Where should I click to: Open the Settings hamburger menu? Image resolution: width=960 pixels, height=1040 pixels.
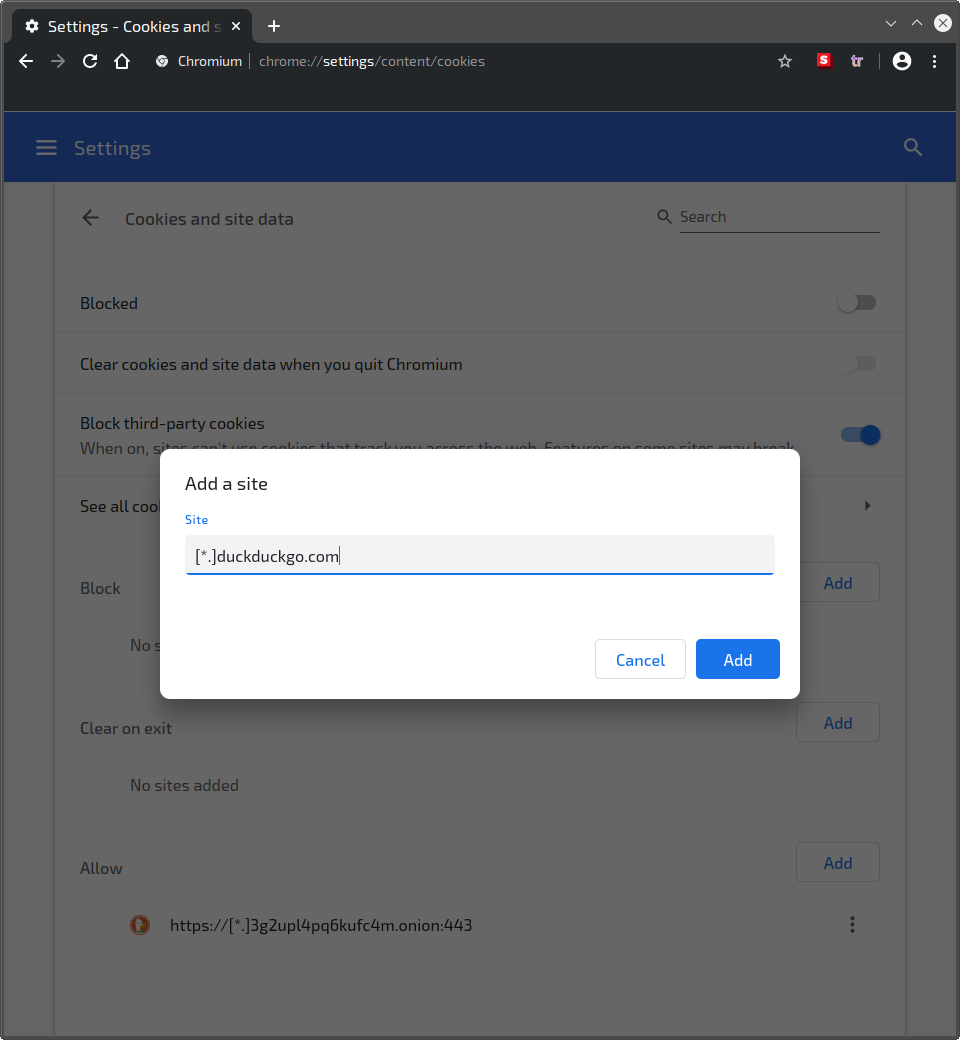tap(46, 147)
